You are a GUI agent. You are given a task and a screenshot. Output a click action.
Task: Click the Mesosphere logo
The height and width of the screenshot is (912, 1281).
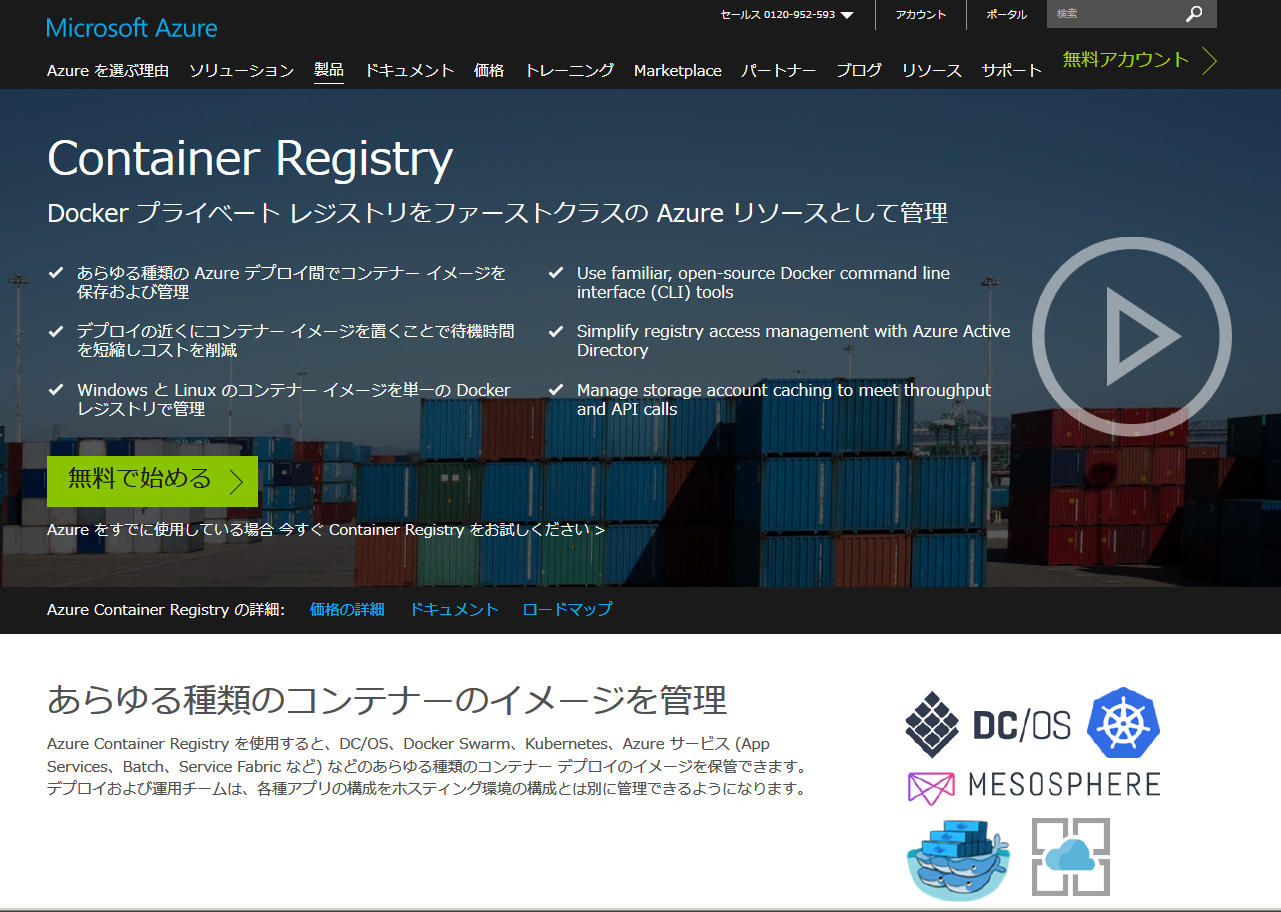tap(1034, 785)
